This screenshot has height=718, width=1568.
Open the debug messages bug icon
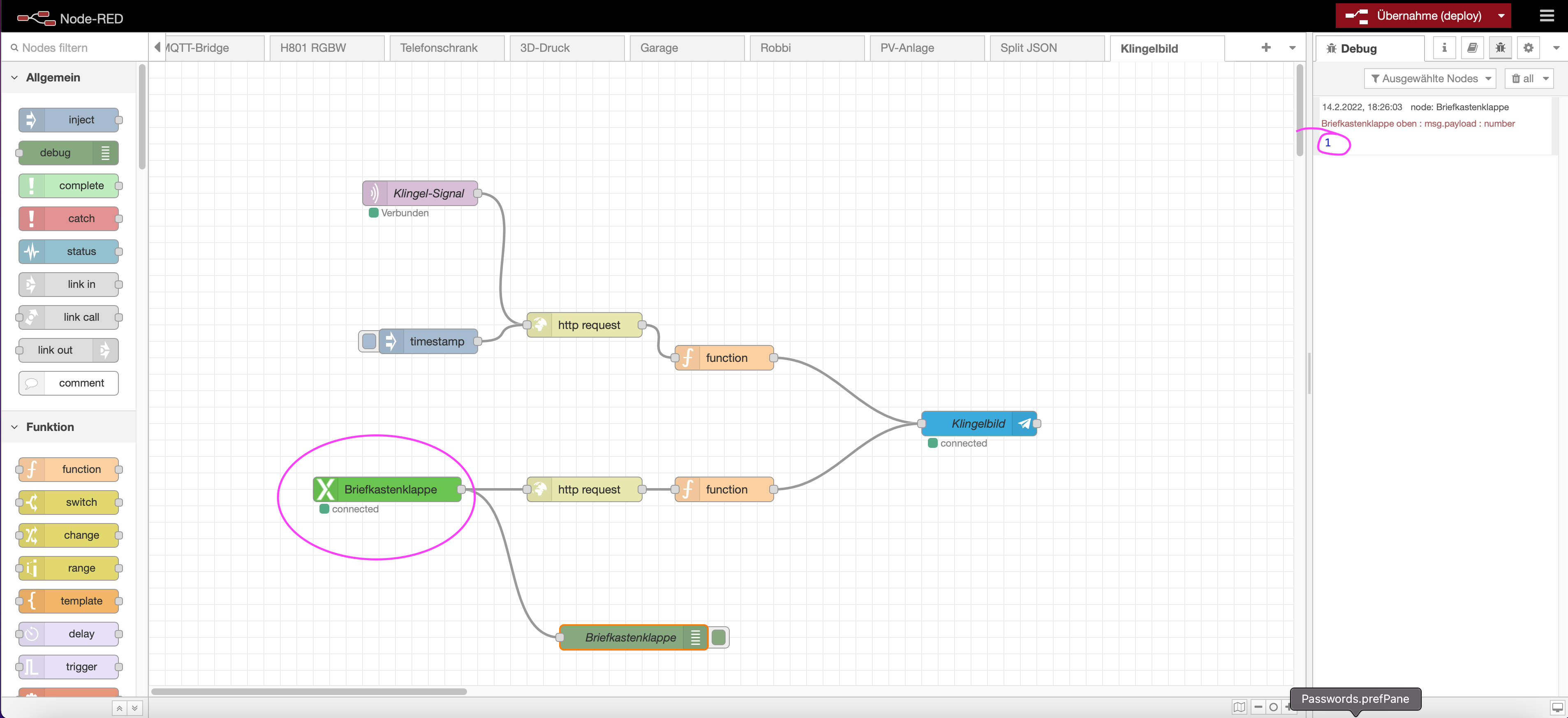pyautogui.click(x=1500, y=48)
